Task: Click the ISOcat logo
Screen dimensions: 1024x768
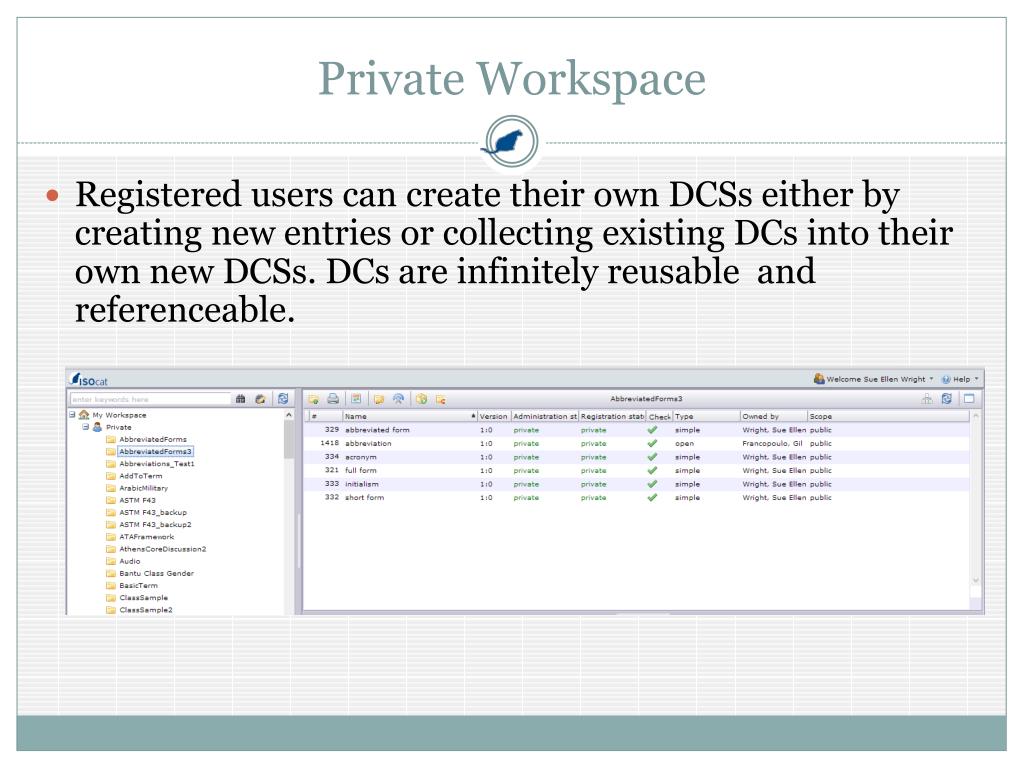Action: [89, 379]
